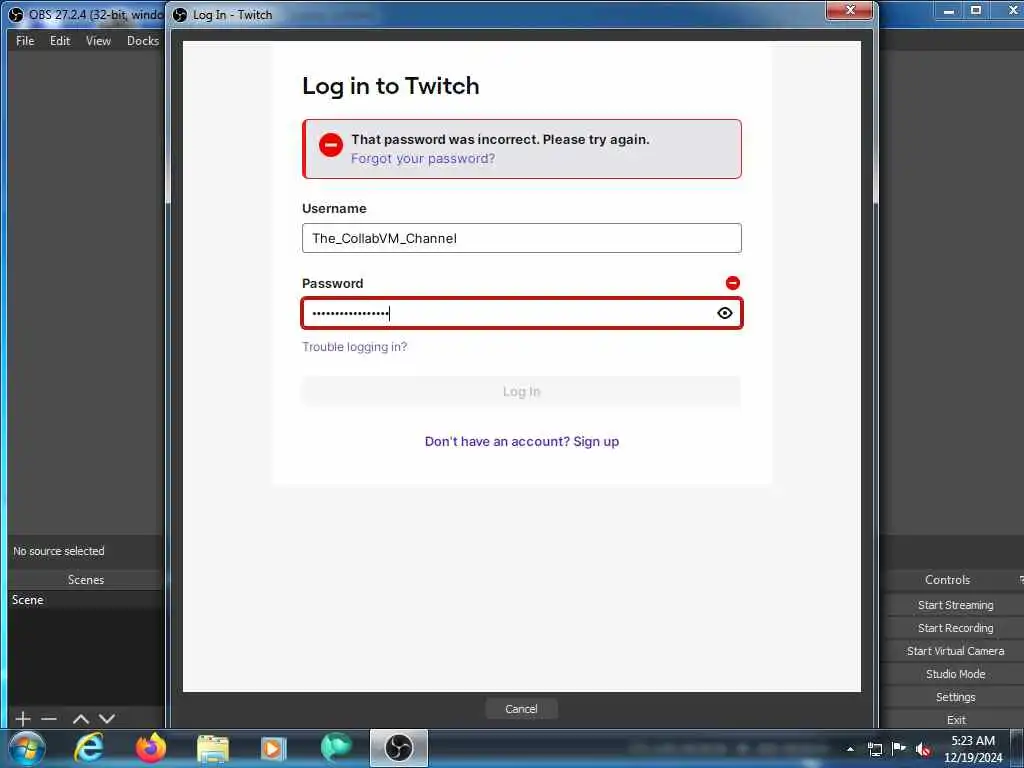Enable Studio Mode in OBS Controls
The image size is (1024, 768).
[955, 673]
